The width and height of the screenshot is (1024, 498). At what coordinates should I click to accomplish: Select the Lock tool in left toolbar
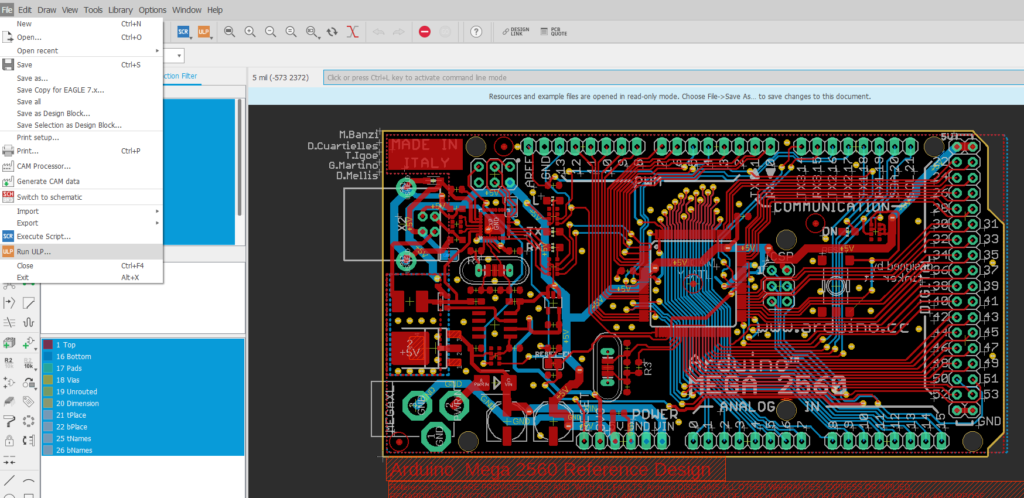10,441
